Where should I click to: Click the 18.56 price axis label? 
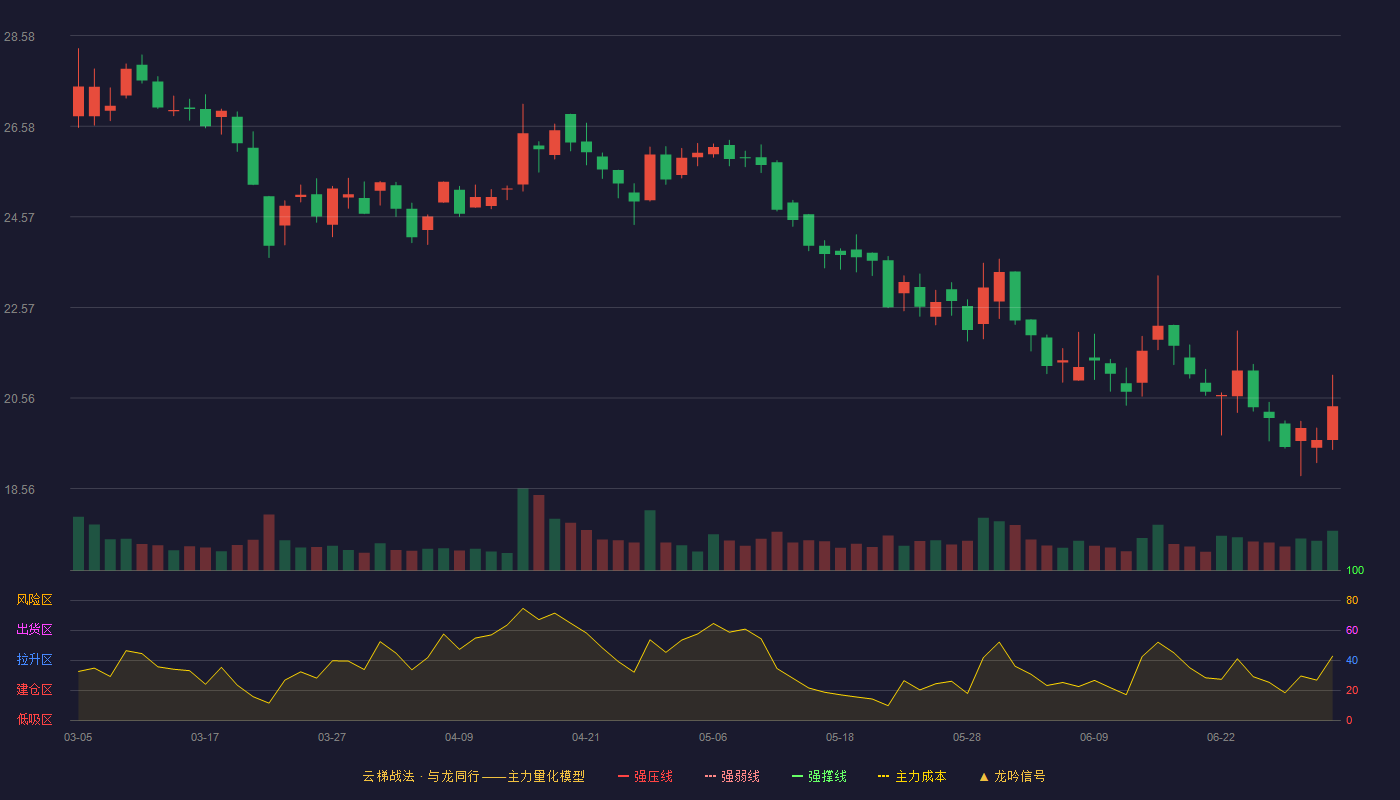pyautogui.click(x=19, y=490)
